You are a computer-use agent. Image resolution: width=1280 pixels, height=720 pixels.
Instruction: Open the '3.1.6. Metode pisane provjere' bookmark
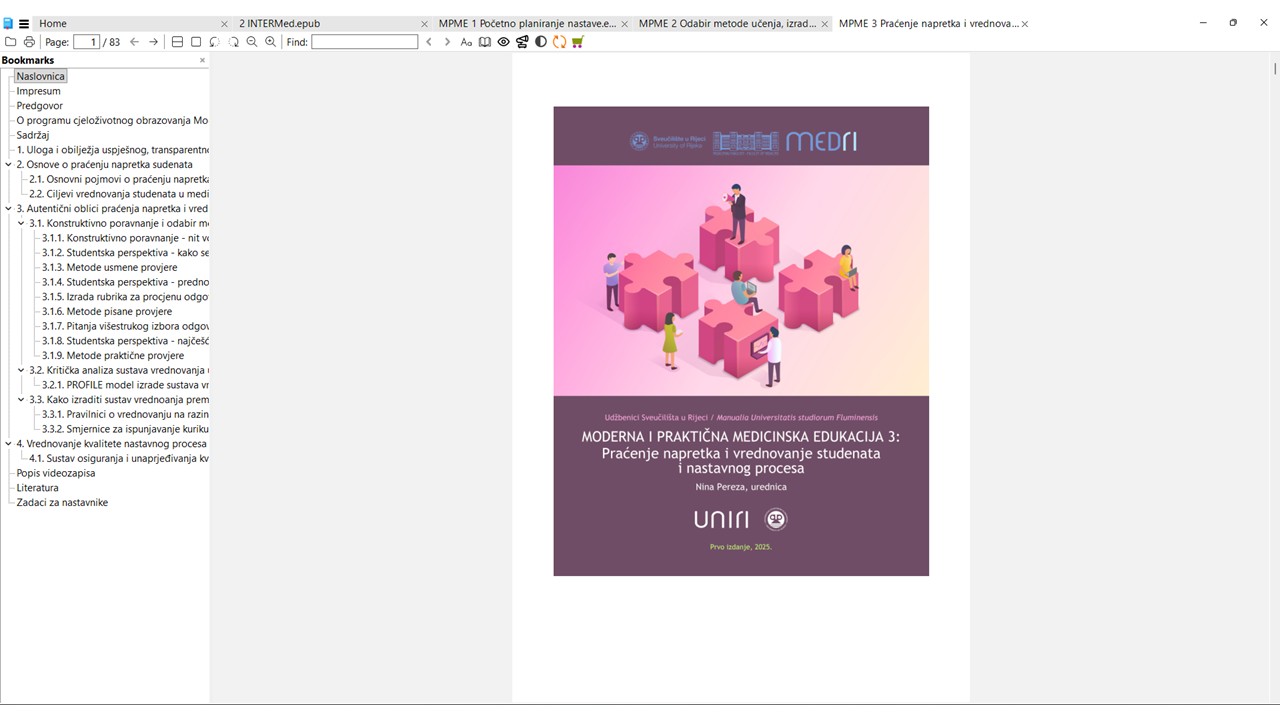pyautogui.click(x=107, y=312)
